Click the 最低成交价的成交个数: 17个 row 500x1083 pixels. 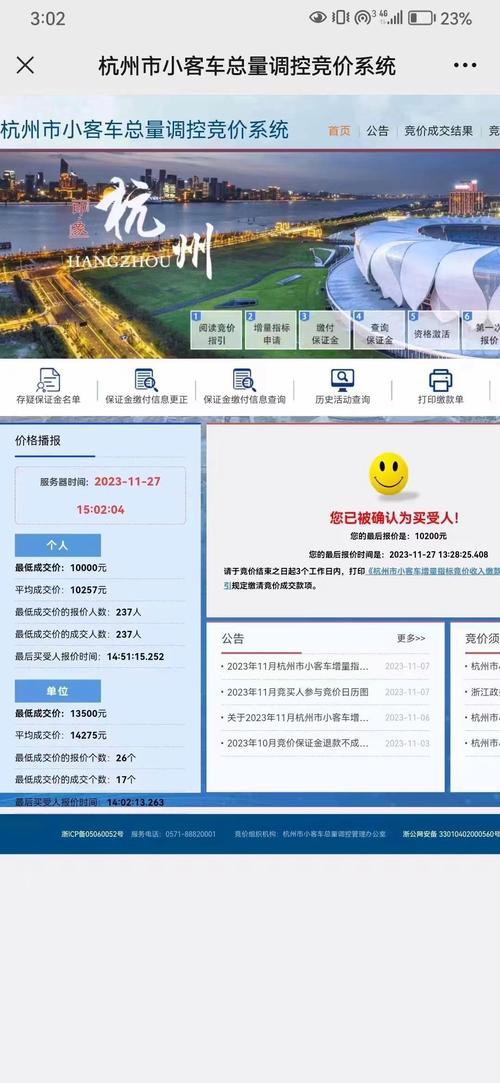tap(100, 780)
